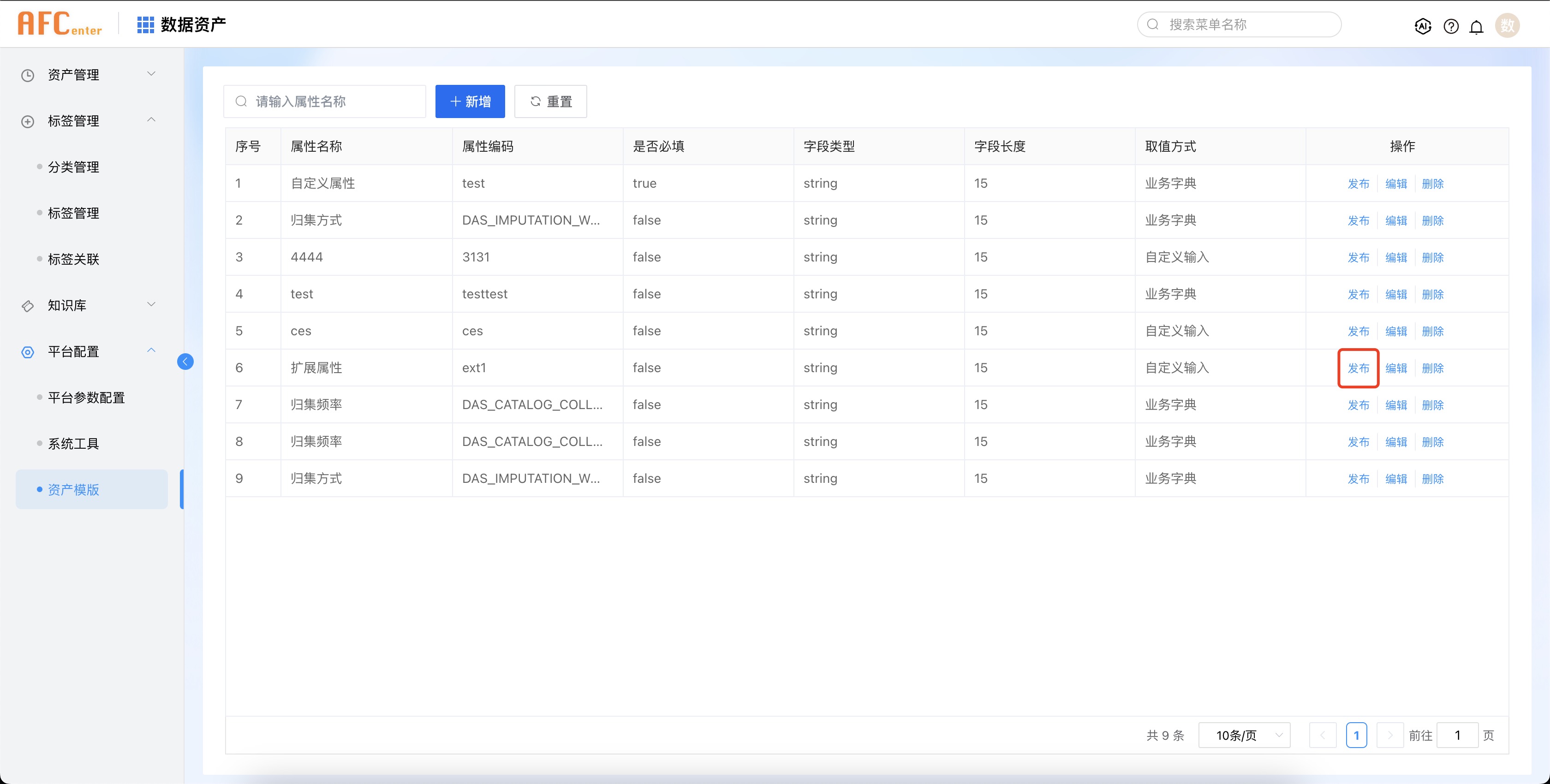
Task: Click 删除 for row 8 归集频率
Action: point(1433,442)
